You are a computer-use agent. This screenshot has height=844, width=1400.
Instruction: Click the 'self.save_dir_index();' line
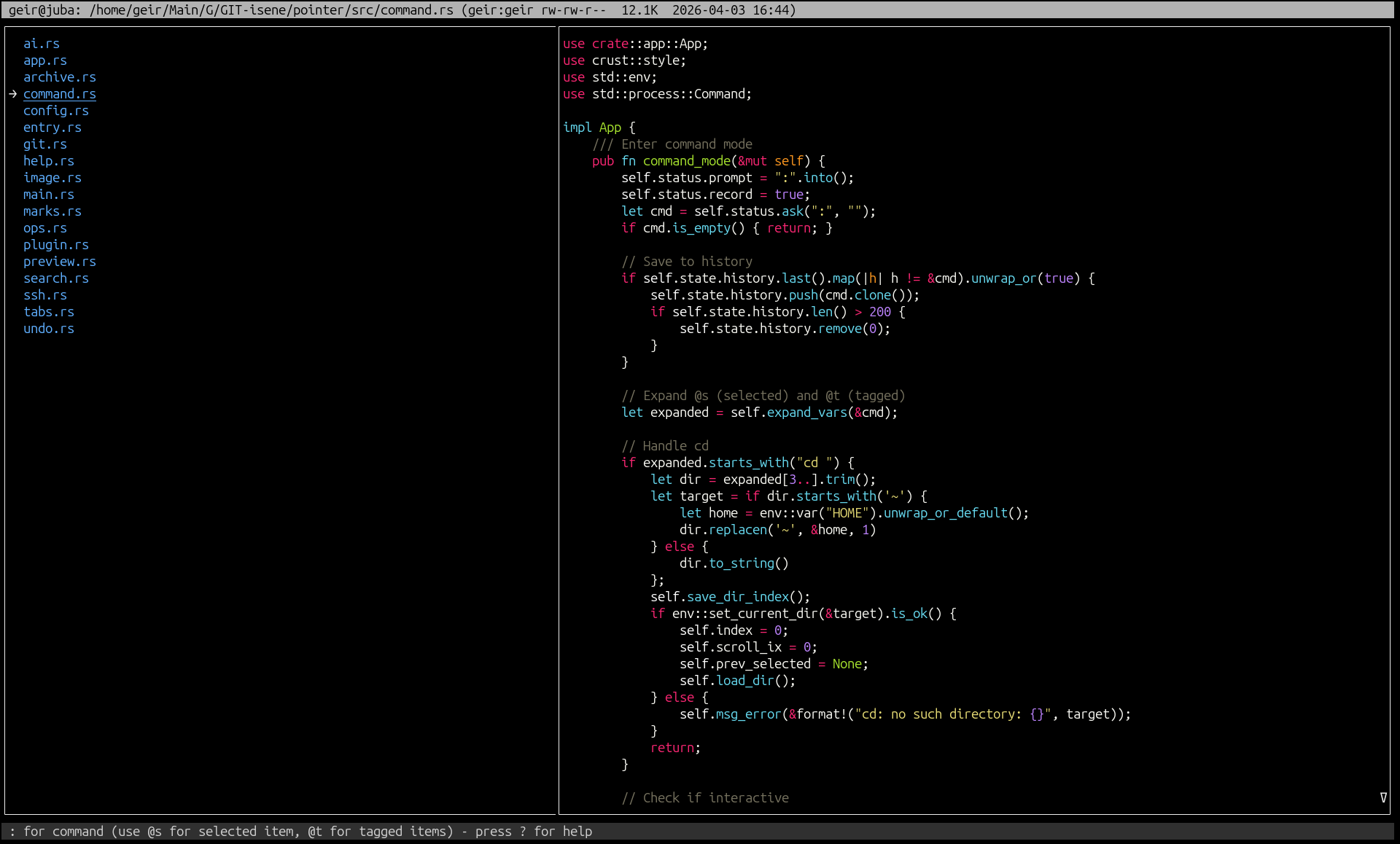[x=731, y=597]
